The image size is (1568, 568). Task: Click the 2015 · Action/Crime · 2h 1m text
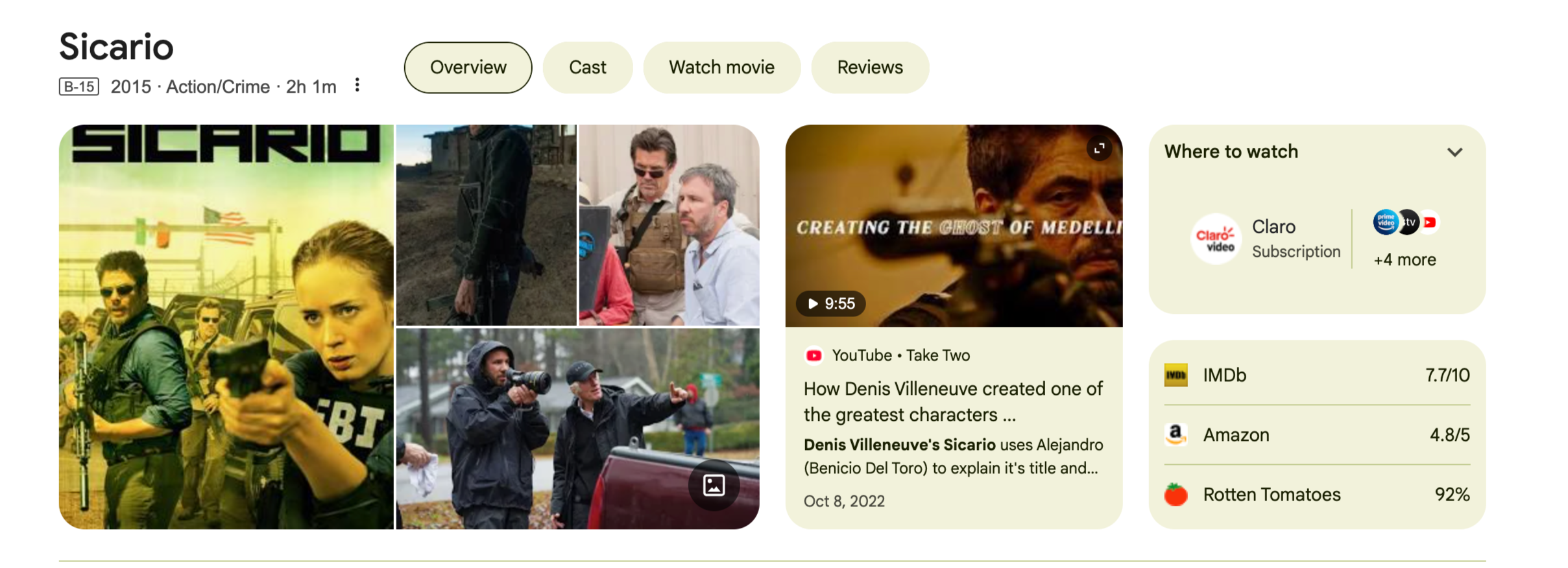[x=224, y=86]
